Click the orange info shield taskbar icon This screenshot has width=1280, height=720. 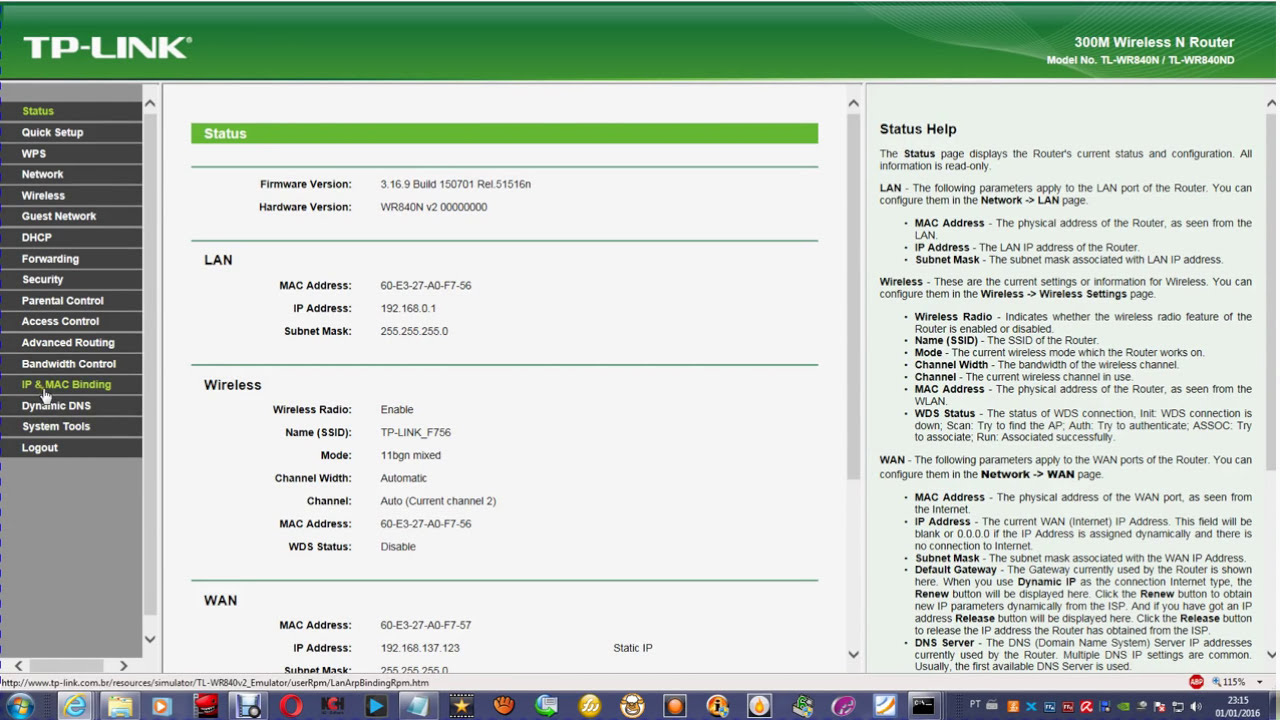click(717, 707)
